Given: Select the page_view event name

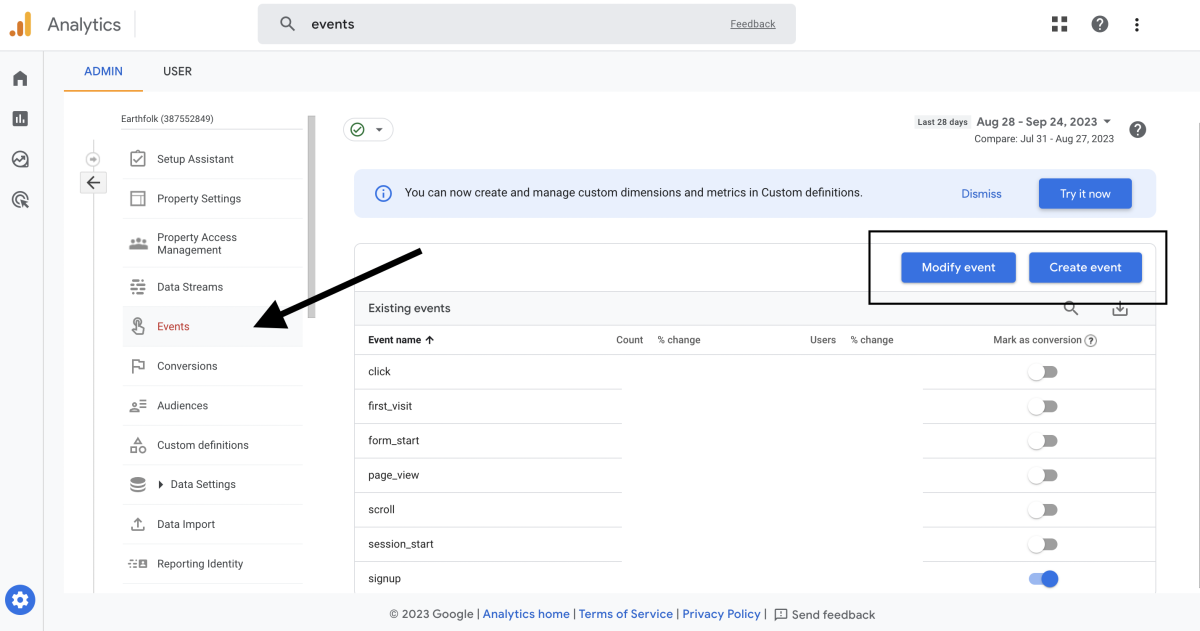Looking at the screenshot, I should point(393,476).
